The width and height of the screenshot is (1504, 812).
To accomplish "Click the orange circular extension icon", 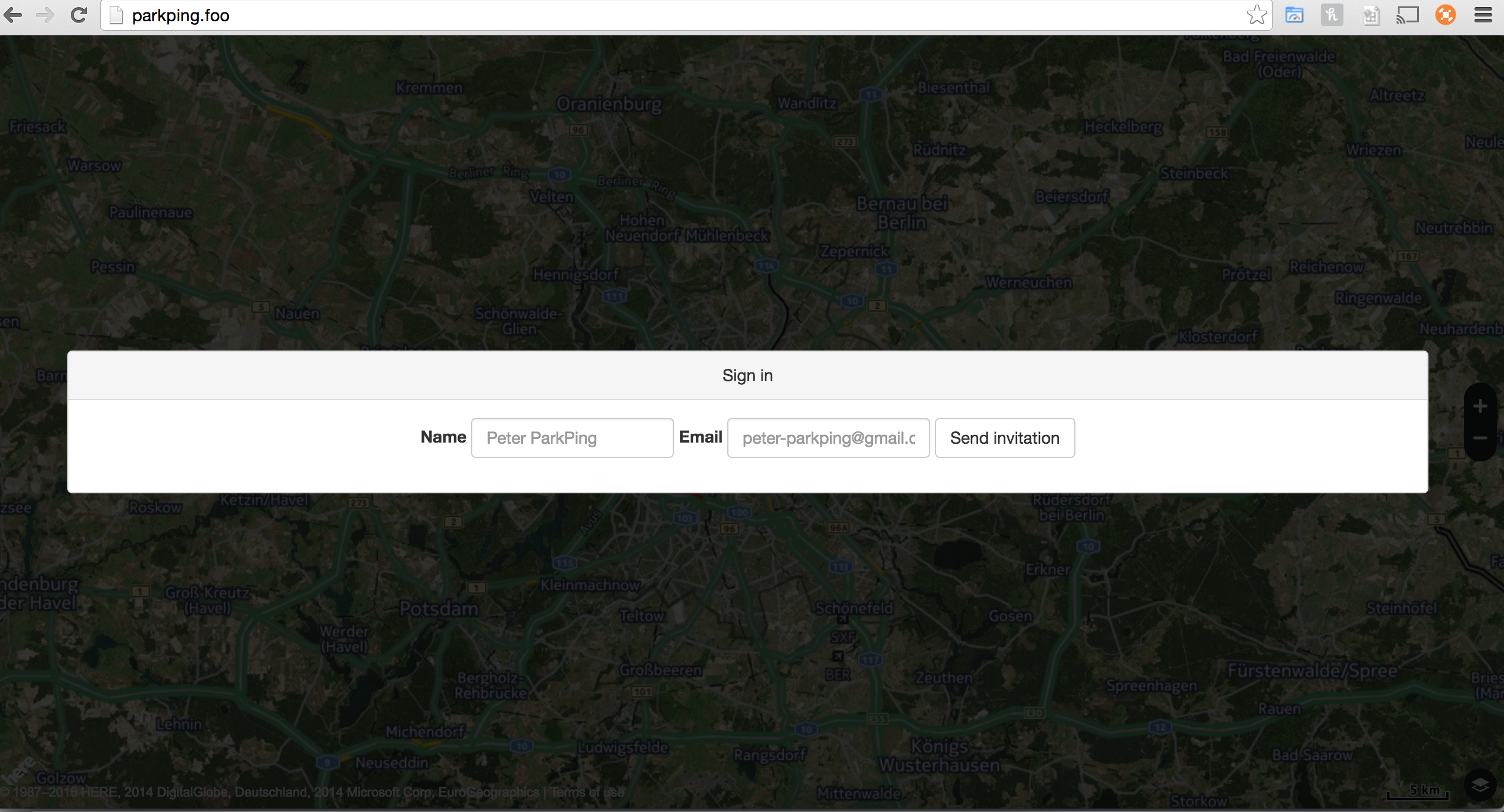I will tap(1445, 15).
